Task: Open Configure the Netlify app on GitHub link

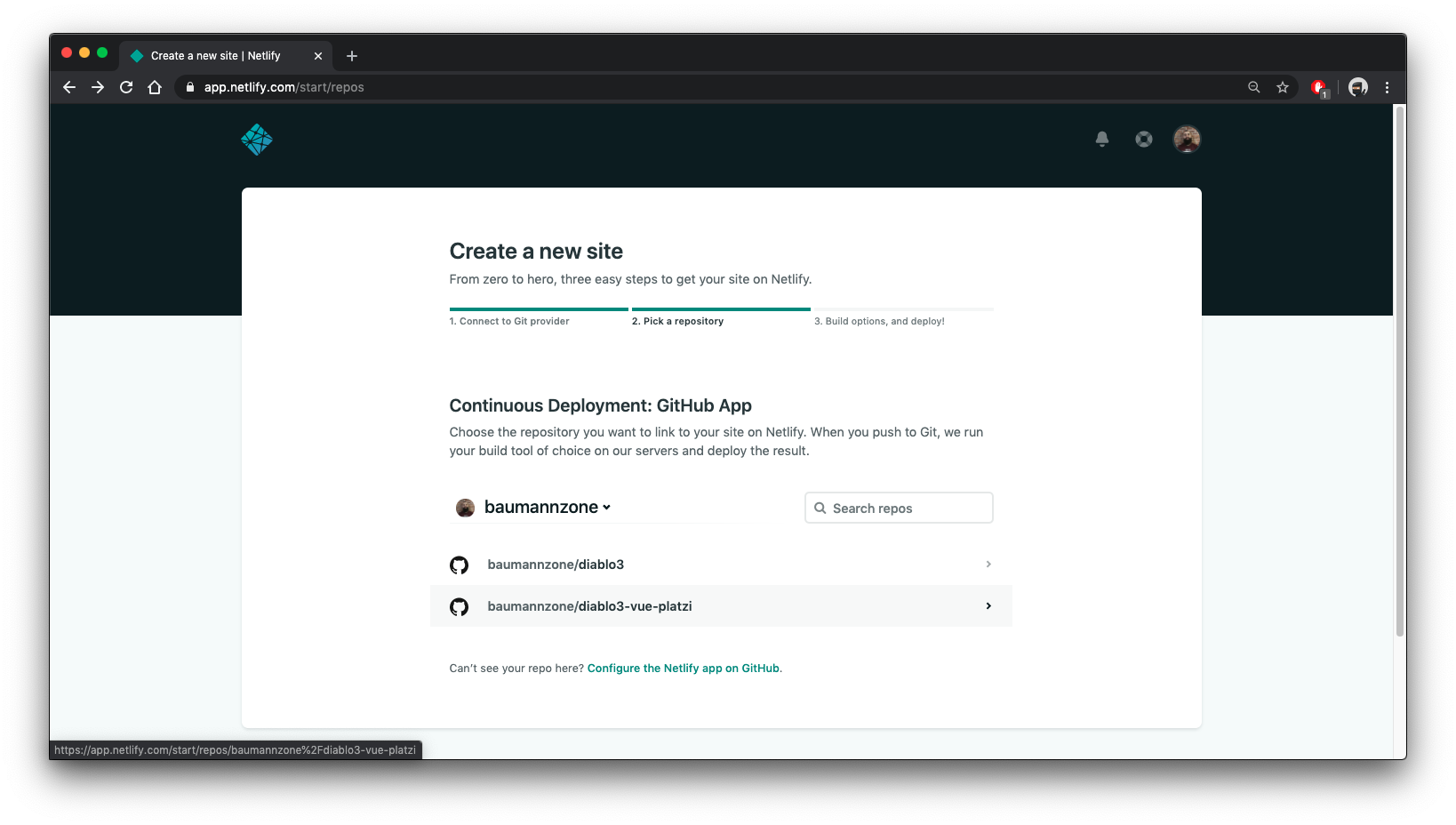Action: (x=683, y=669)
